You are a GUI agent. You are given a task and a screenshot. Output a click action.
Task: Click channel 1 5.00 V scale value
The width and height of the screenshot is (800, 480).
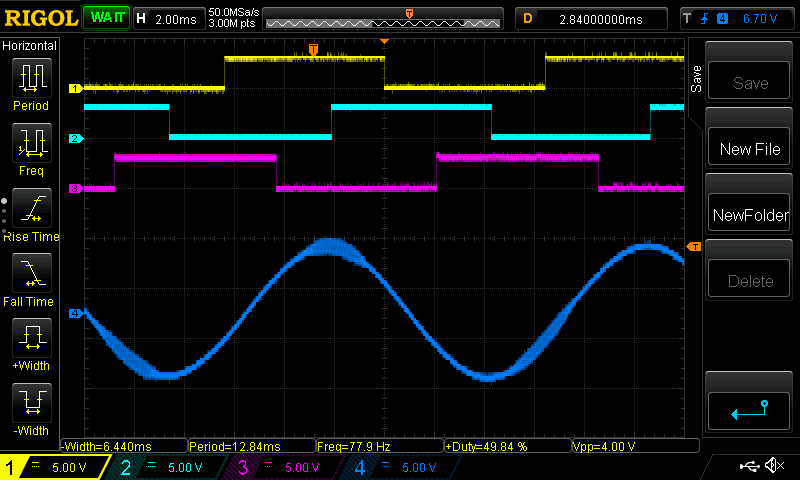(x=69, y=468)
